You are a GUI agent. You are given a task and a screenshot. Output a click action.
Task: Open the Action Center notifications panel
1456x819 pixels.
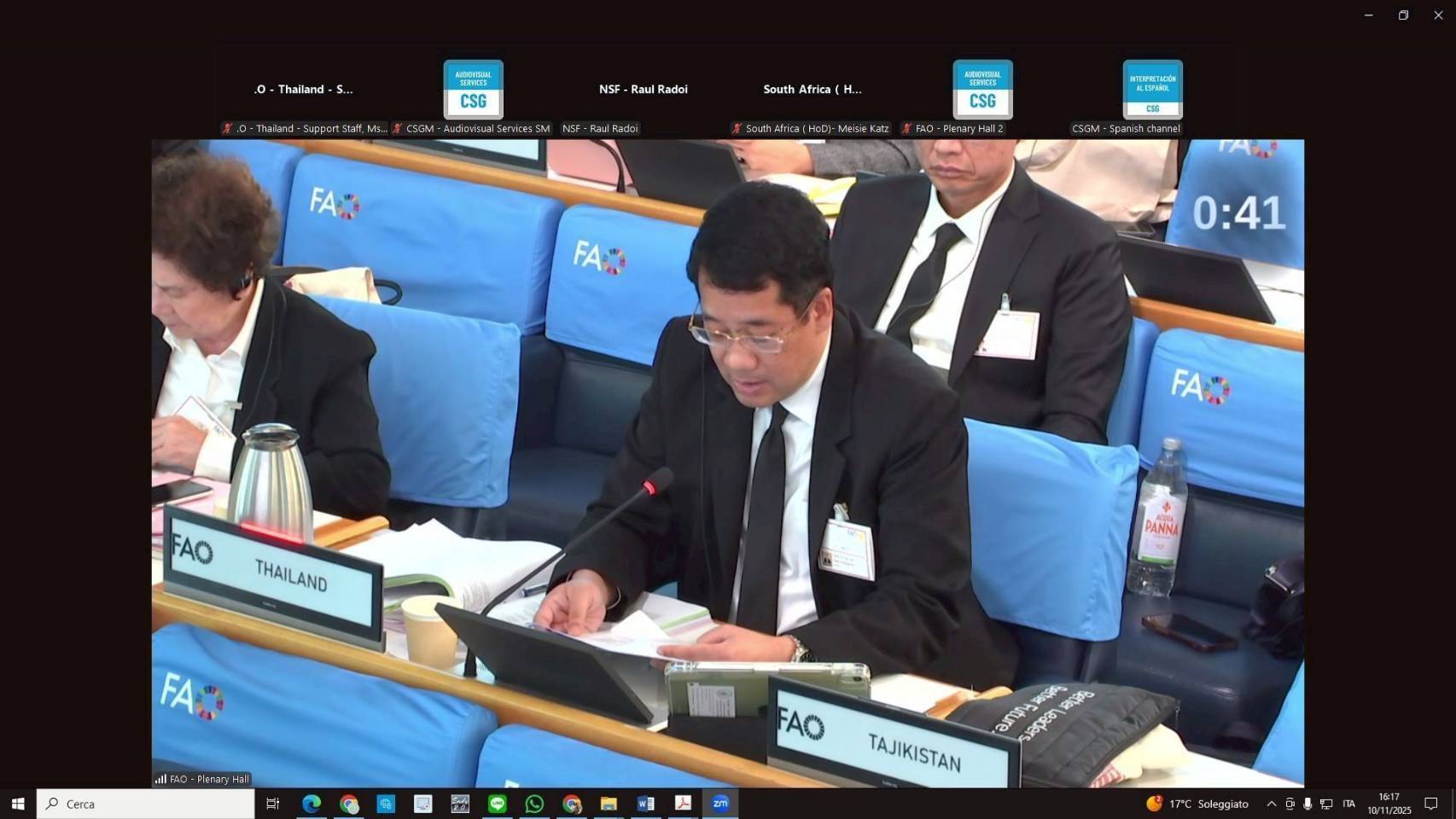pyautogui.click(x=1432, y=803)
